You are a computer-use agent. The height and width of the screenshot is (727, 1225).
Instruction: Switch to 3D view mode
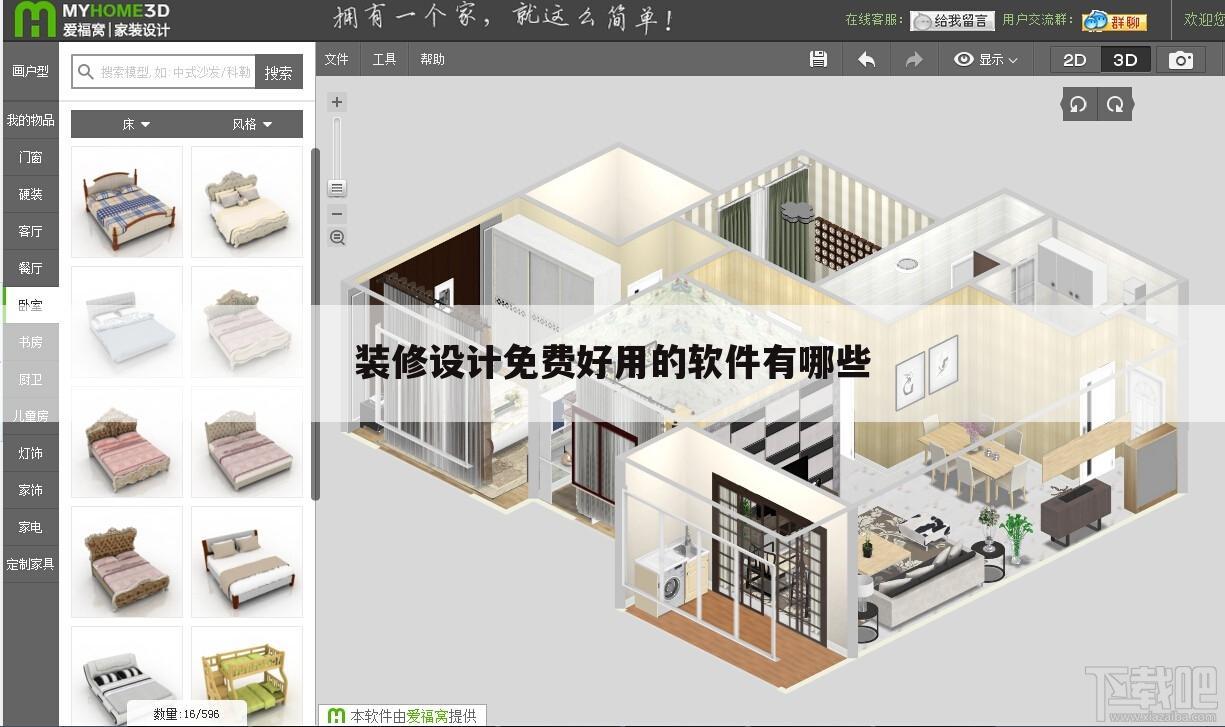tap(1125, 60)
